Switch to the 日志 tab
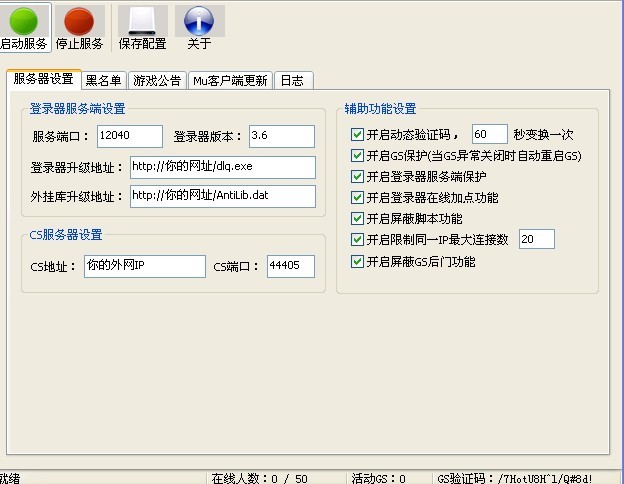Image resolution: width=624 pixels, height=484 pixels. coord(292,81)
